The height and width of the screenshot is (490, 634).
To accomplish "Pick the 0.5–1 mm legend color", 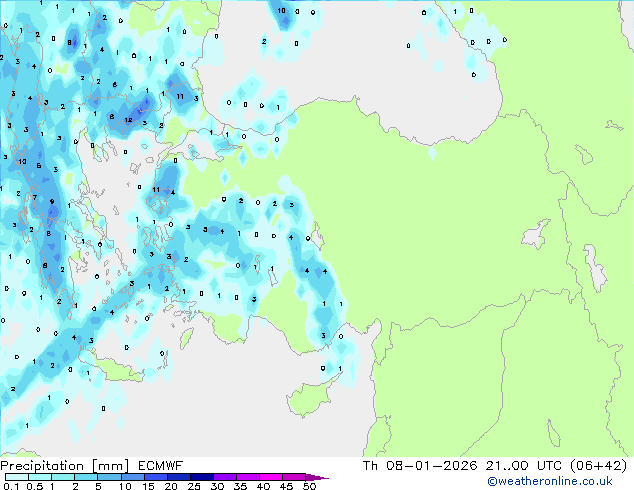I will [40, 477].
